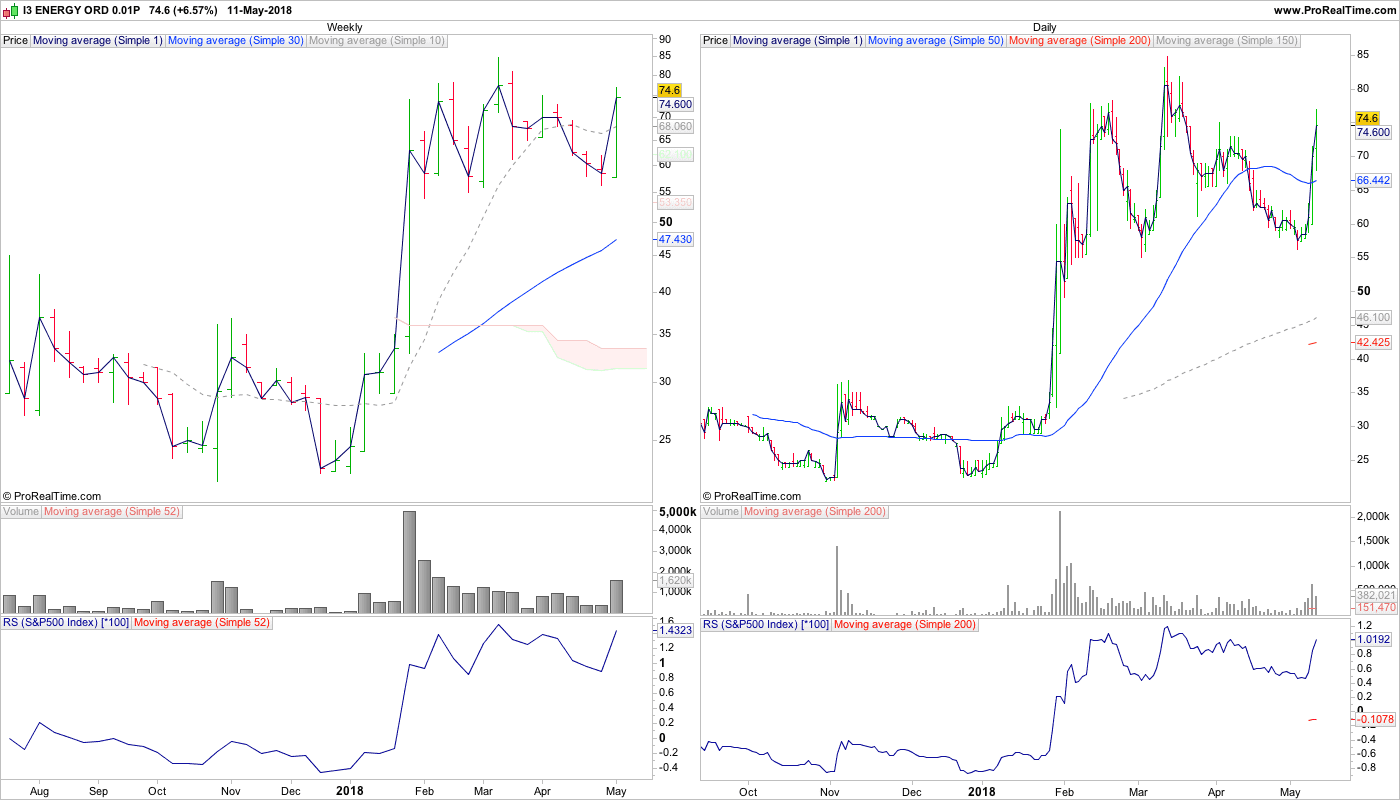Select Moving average (Simple 1) in Daily chart
Screen dimensions: 1400x800
click(x=797, y=41)
